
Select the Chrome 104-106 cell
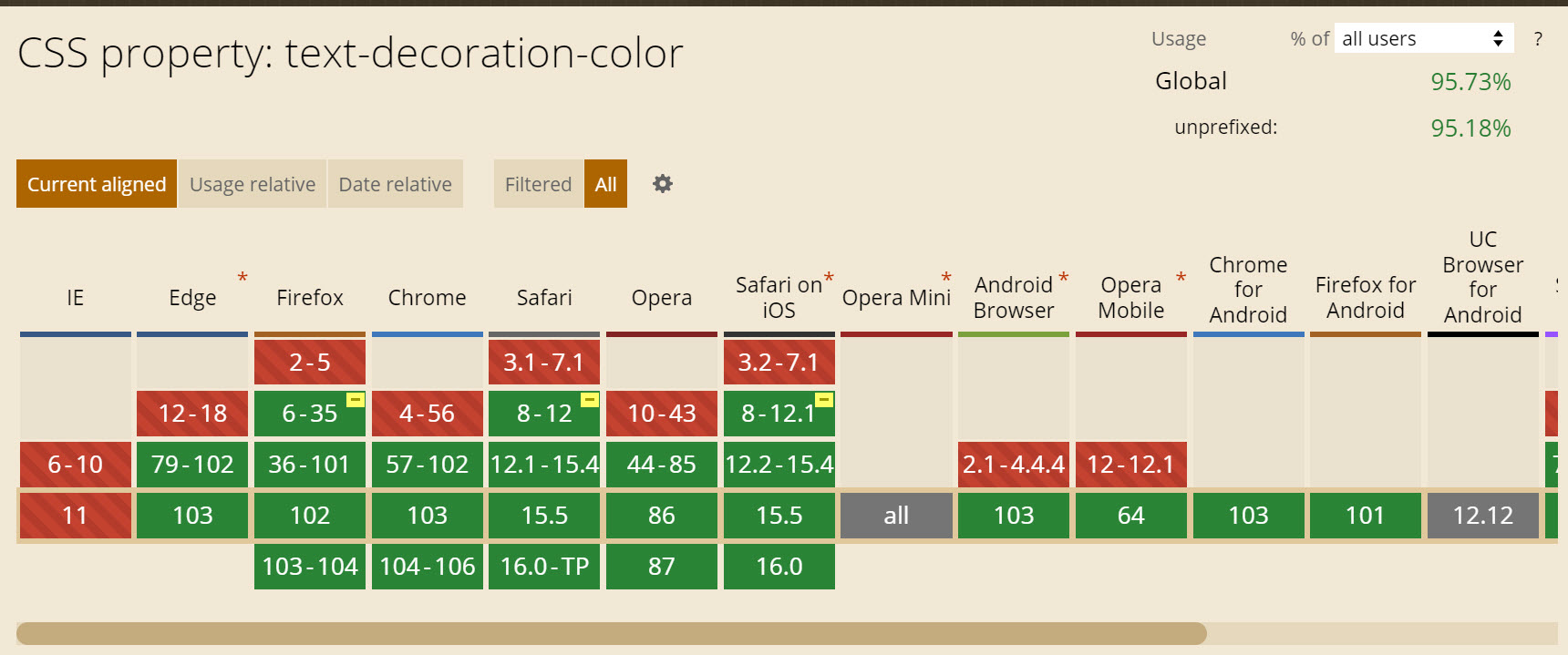click(428, 567)
